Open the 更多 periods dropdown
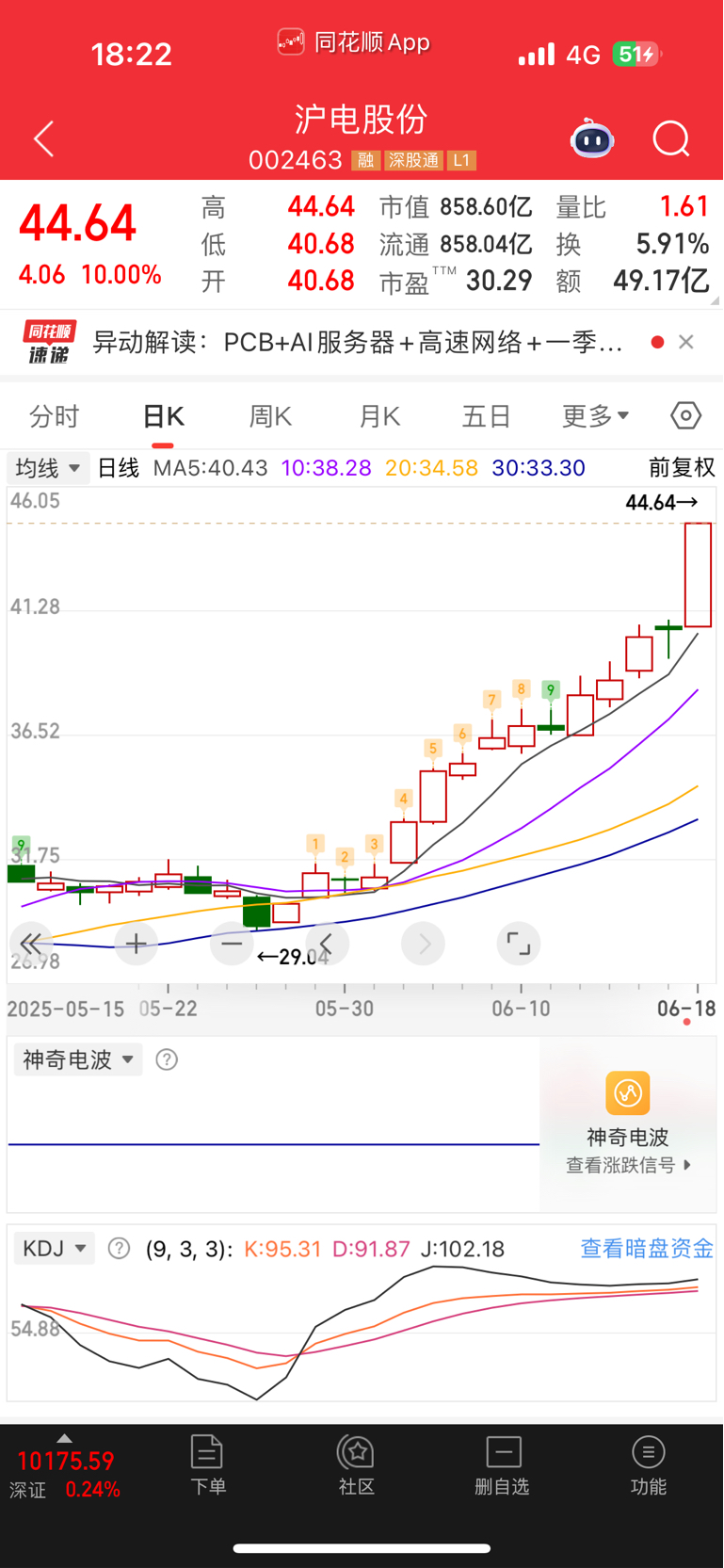 [595, 416]
